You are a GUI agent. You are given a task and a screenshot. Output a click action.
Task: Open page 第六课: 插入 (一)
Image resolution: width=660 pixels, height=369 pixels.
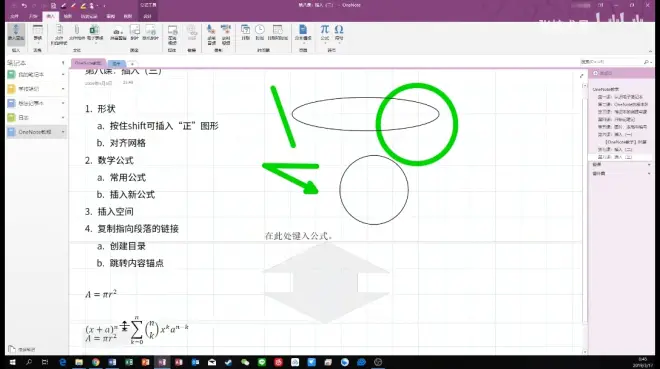tap(615, 135)
